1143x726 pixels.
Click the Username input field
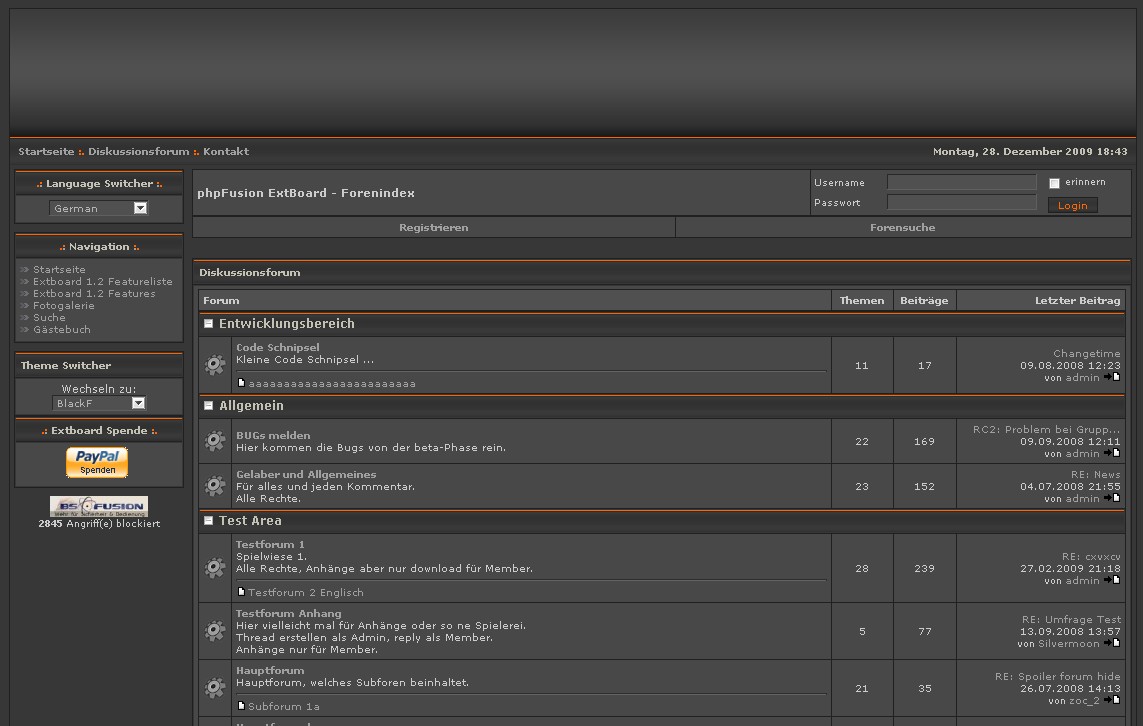pyautogui.click(x=961, y=182)
